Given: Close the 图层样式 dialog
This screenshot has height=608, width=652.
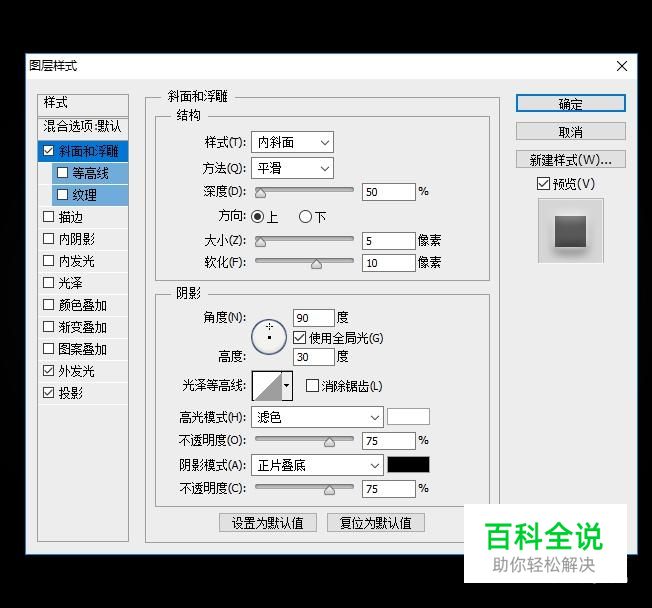Looking at the screenshot, I should pyautogui.click(x=622, y=66).
